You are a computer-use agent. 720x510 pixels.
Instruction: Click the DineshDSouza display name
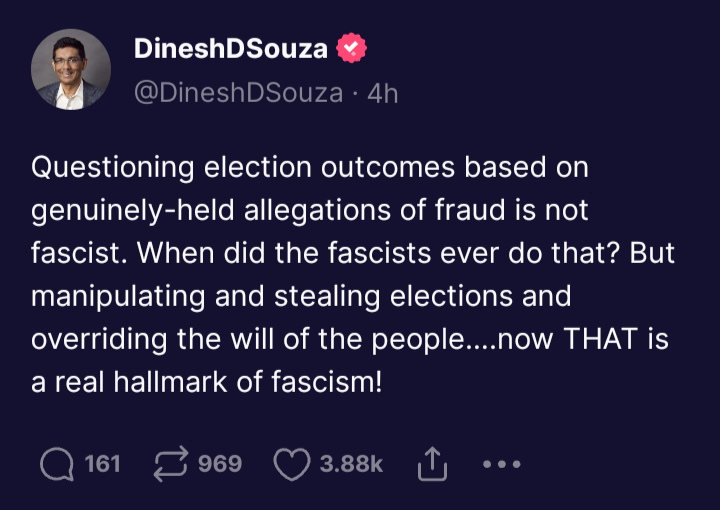tap(232, 47)
